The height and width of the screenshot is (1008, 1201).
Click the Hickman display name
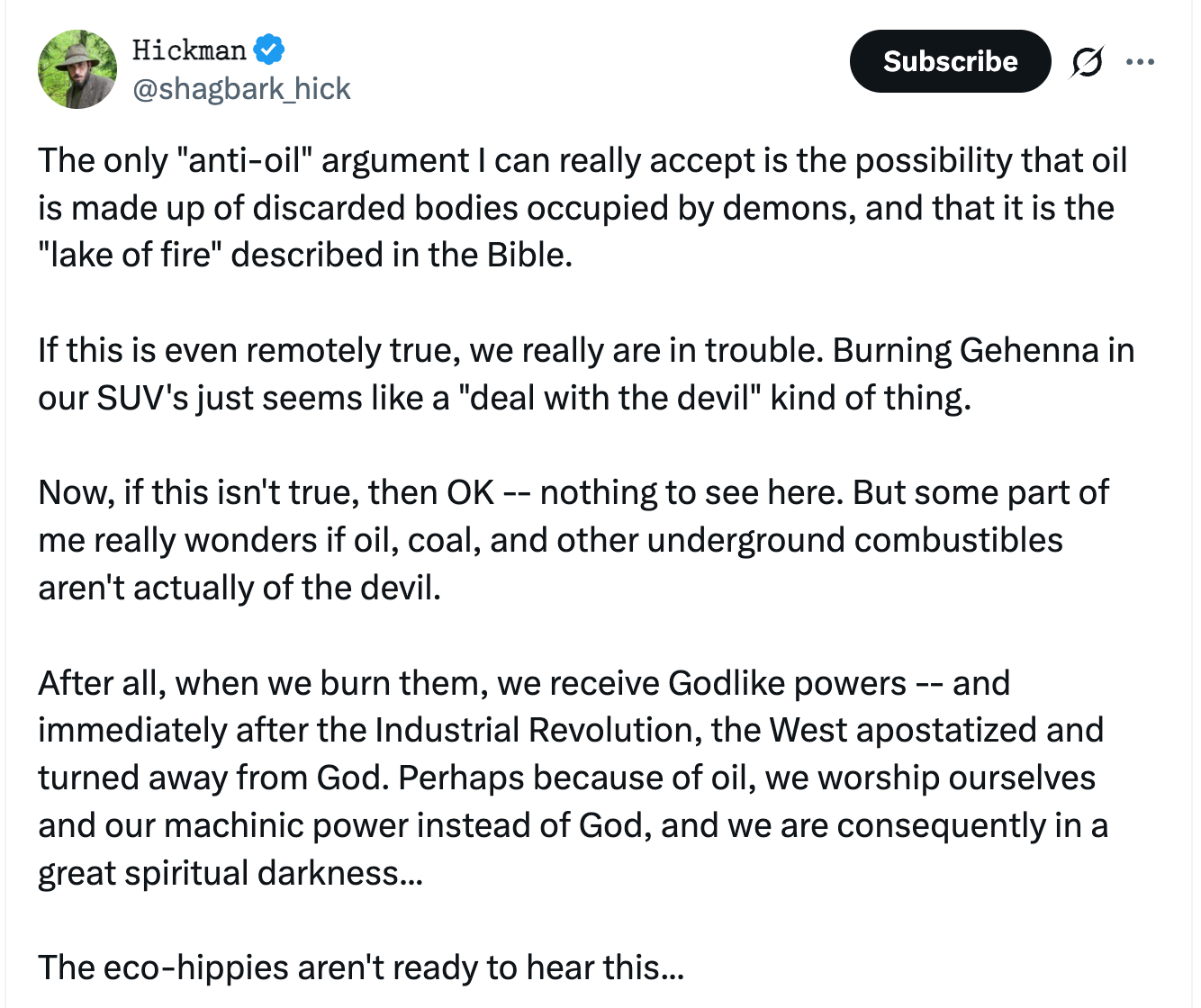(x=189, y=49)
